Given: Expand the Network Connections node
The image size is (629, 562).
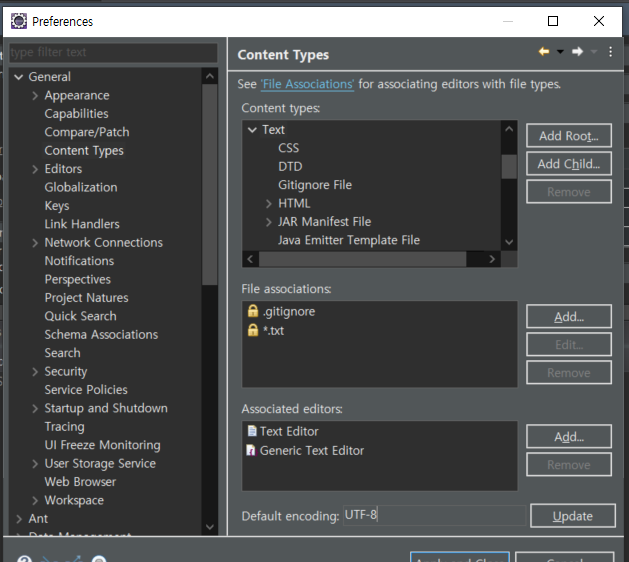Looking at the screenshot, I should 35,243.
